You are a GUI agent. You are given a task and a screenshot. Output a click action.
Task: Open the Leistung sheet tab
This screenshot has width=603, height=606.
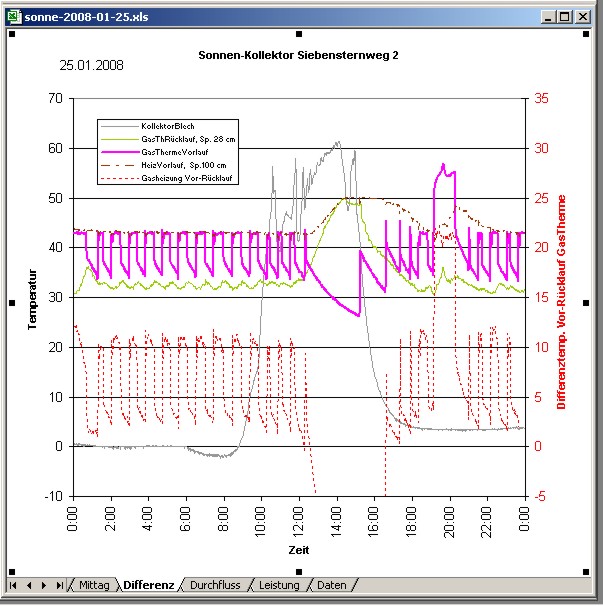coord(279,585)
